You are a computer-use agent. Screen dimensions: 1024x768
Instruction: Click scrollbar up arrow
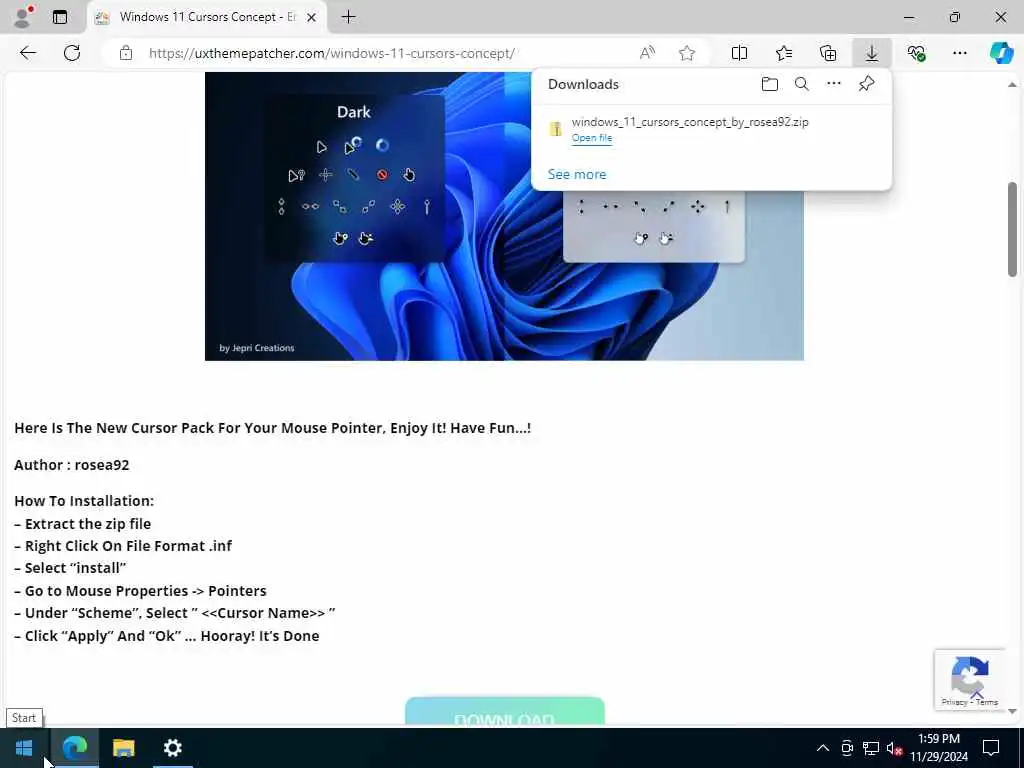point(1012,84)
